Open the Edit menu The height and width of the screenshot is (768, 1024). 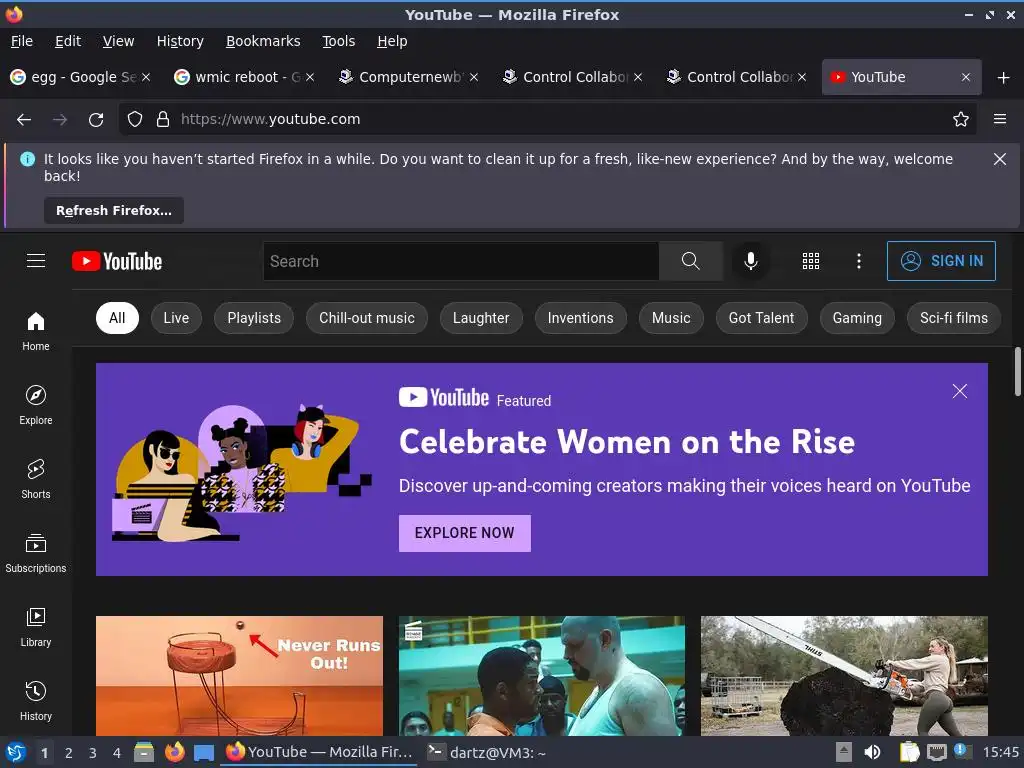tap(68, 41)
